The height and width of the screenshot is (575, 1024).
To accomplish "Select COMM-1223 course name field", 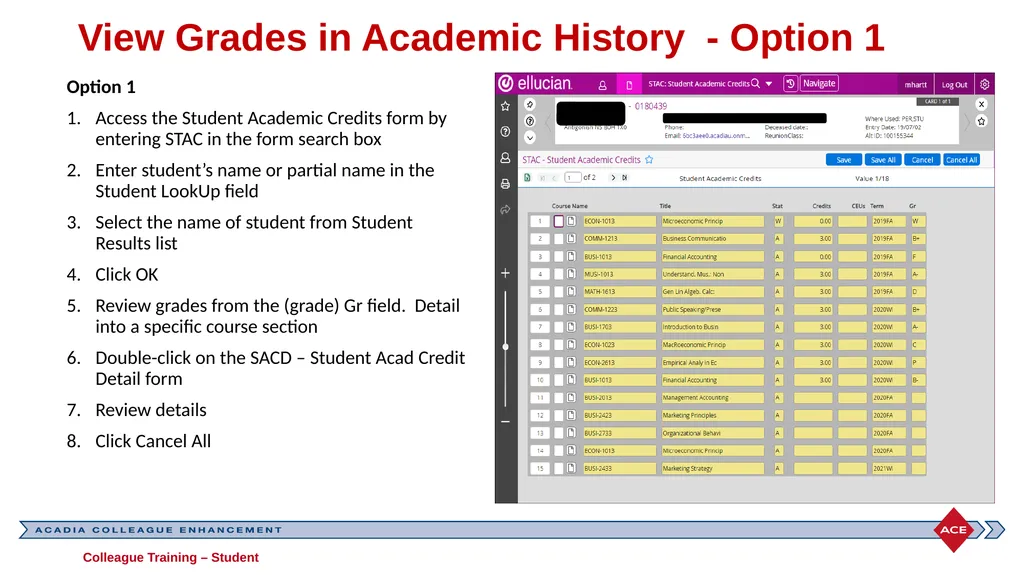I will (619, 310).
